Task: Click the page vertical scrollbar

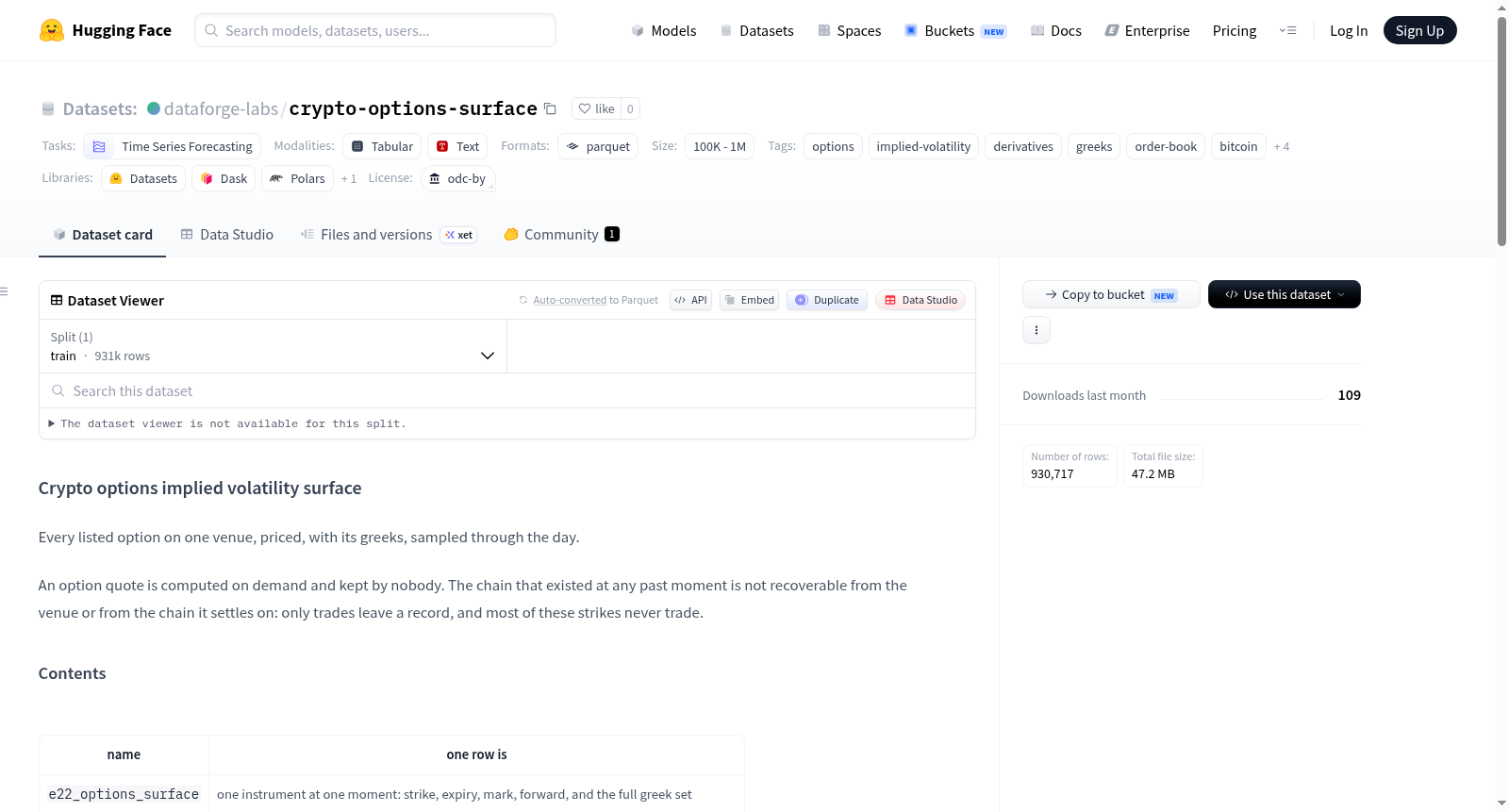Action: 1501,132
